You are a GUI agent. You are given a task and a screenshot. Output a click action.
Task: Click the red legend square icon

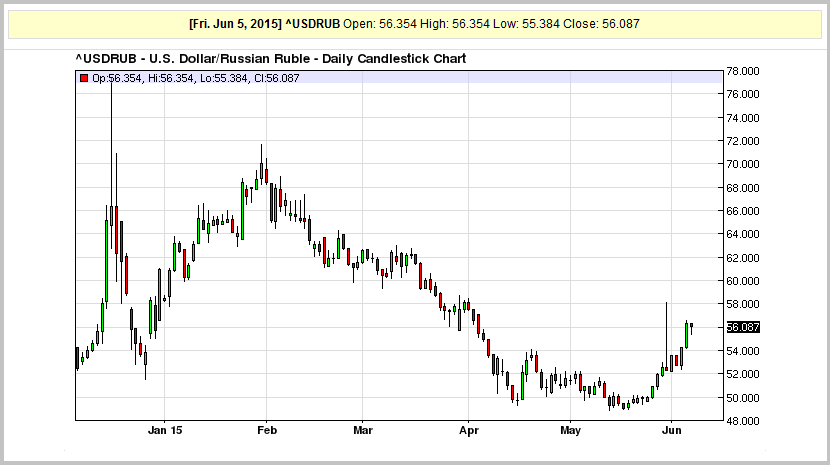(84, 78)
